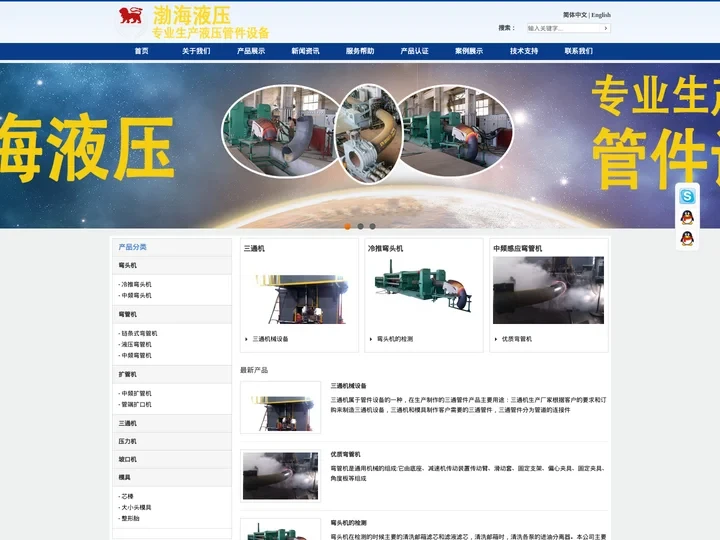Open the 产品展示 menu item
720x540 pixels.
click(x=251, y=51)
